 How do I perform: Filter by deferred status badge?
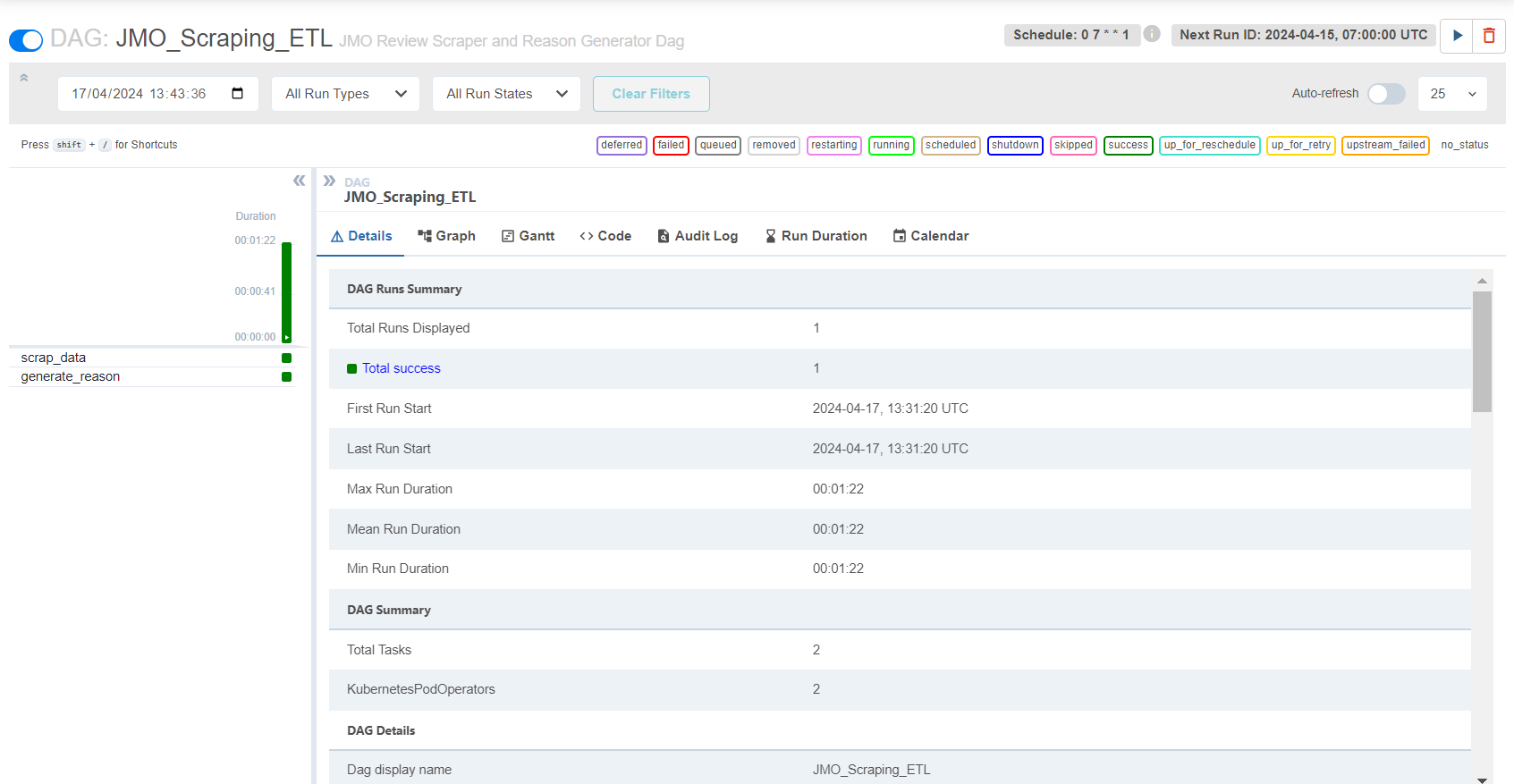[x=622, y=145]
